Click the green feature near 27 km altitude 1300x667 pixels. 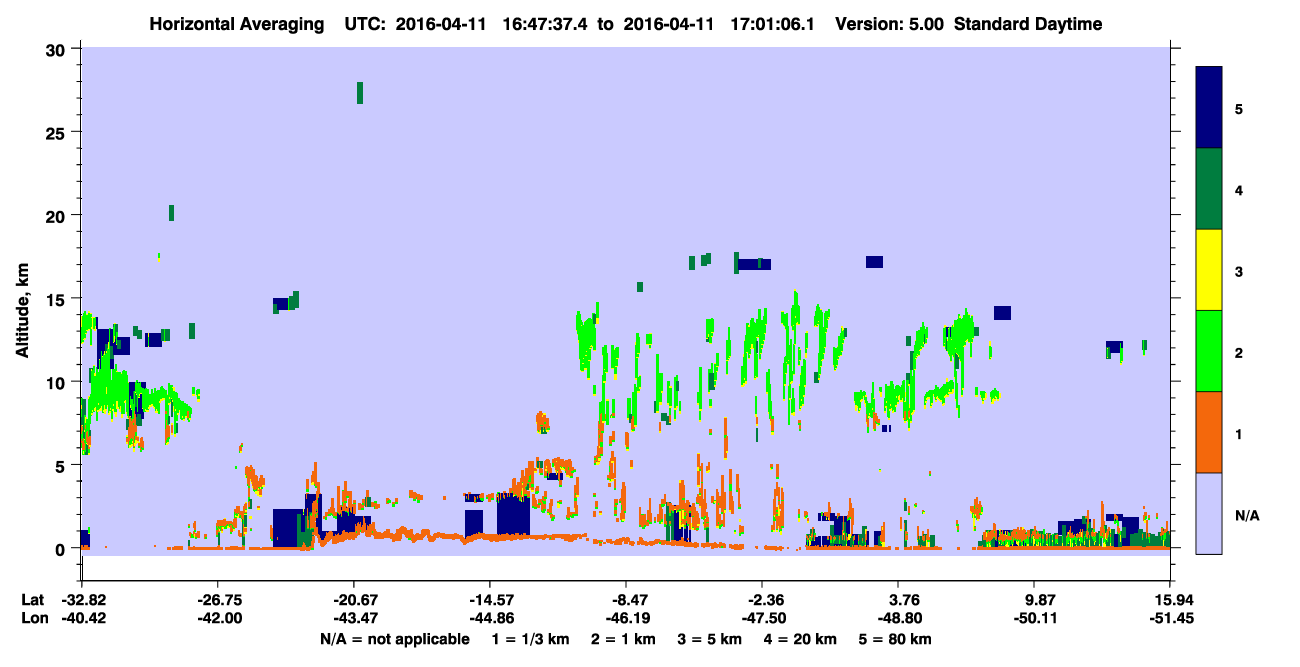tap(360, 93)
